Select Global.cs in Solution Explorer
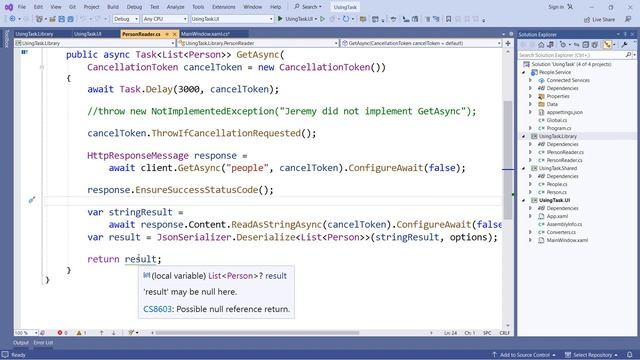 [556, 120]
